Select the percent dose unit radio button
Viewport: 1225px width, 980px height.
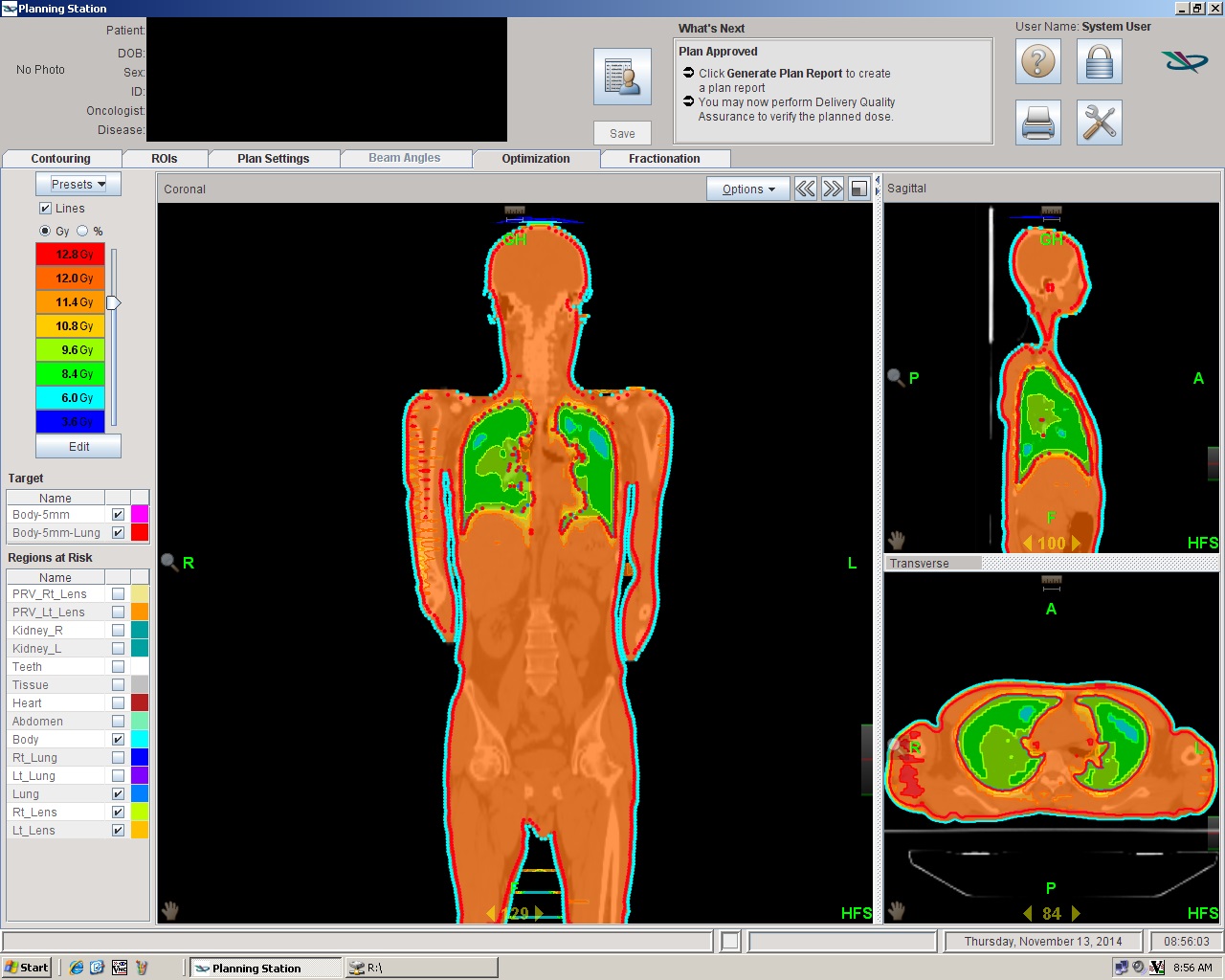[x=82, y=231]
